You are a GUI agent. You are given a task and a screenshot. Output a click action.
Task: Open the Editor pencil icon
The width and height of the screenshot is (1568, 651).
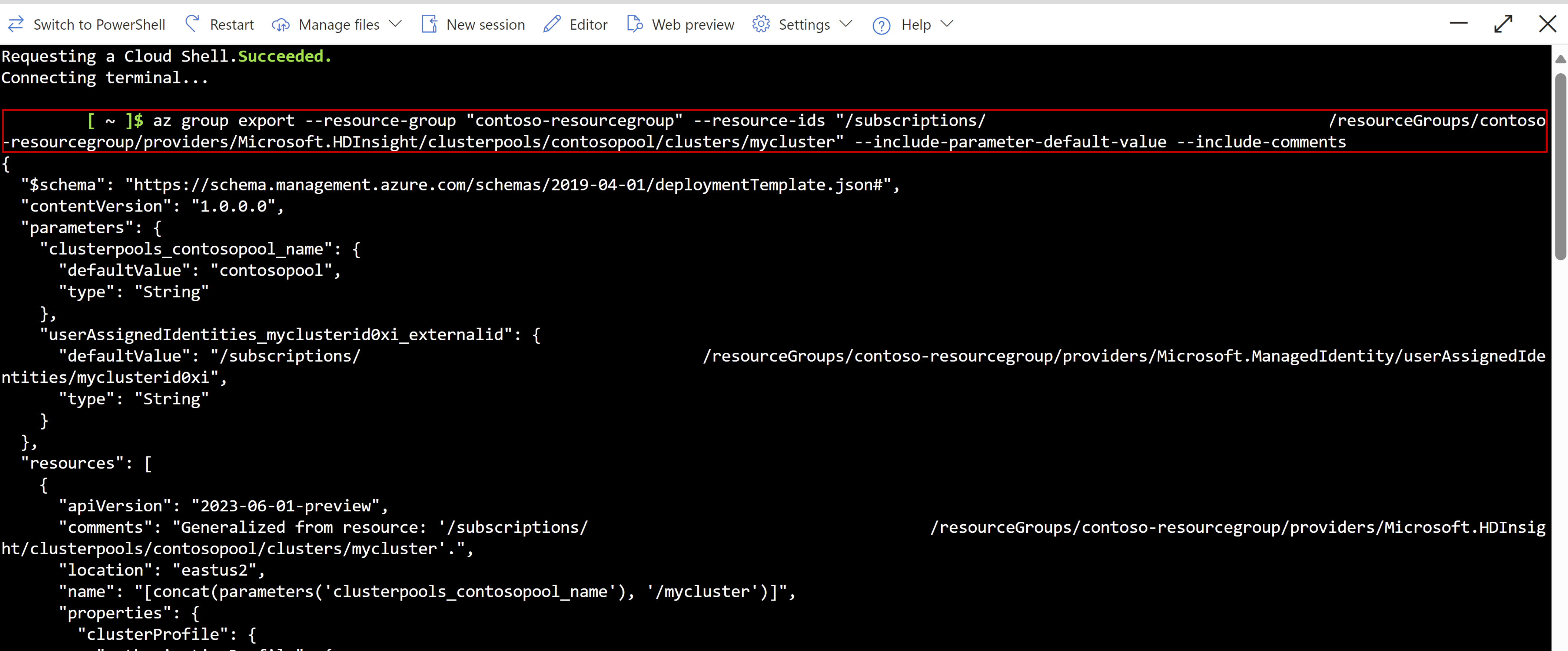point(552,24)
